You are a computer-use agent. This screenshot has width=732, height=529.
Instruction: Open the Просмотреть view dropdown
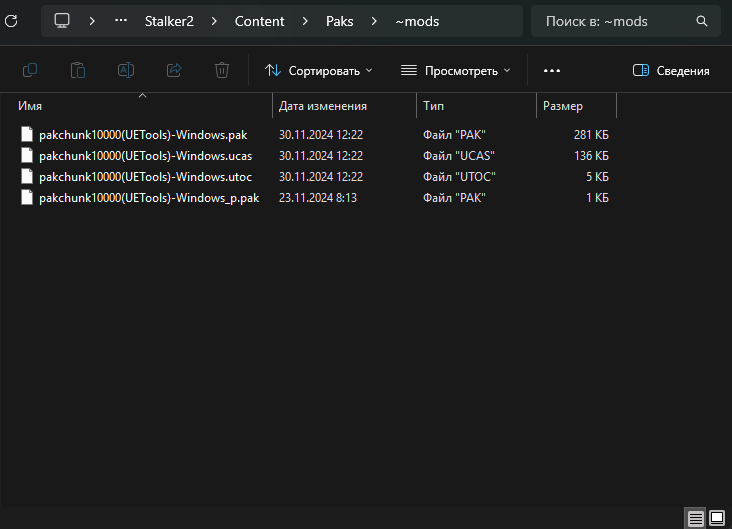coord(455,71)
